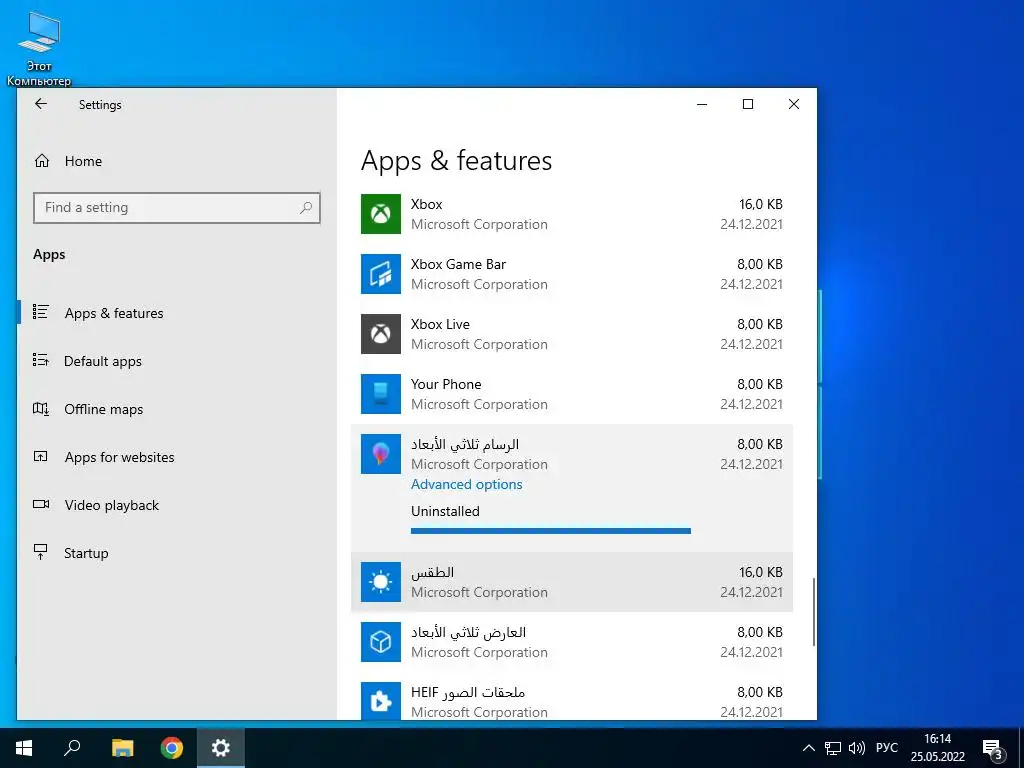Open Default apps section

103,361
